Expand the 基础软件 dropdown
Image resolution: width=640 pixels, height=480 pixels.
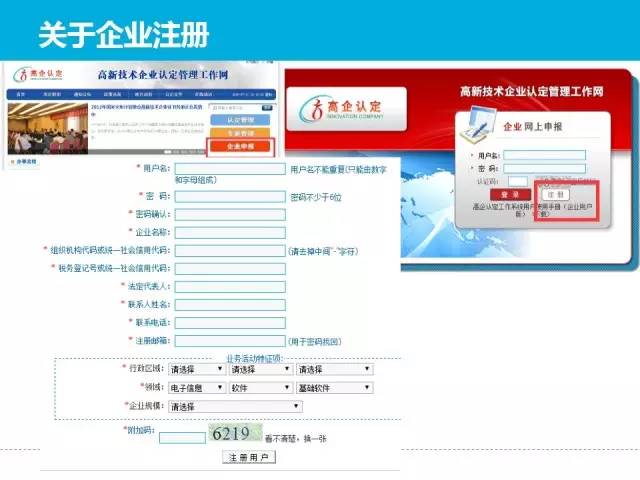click(335, 387)
